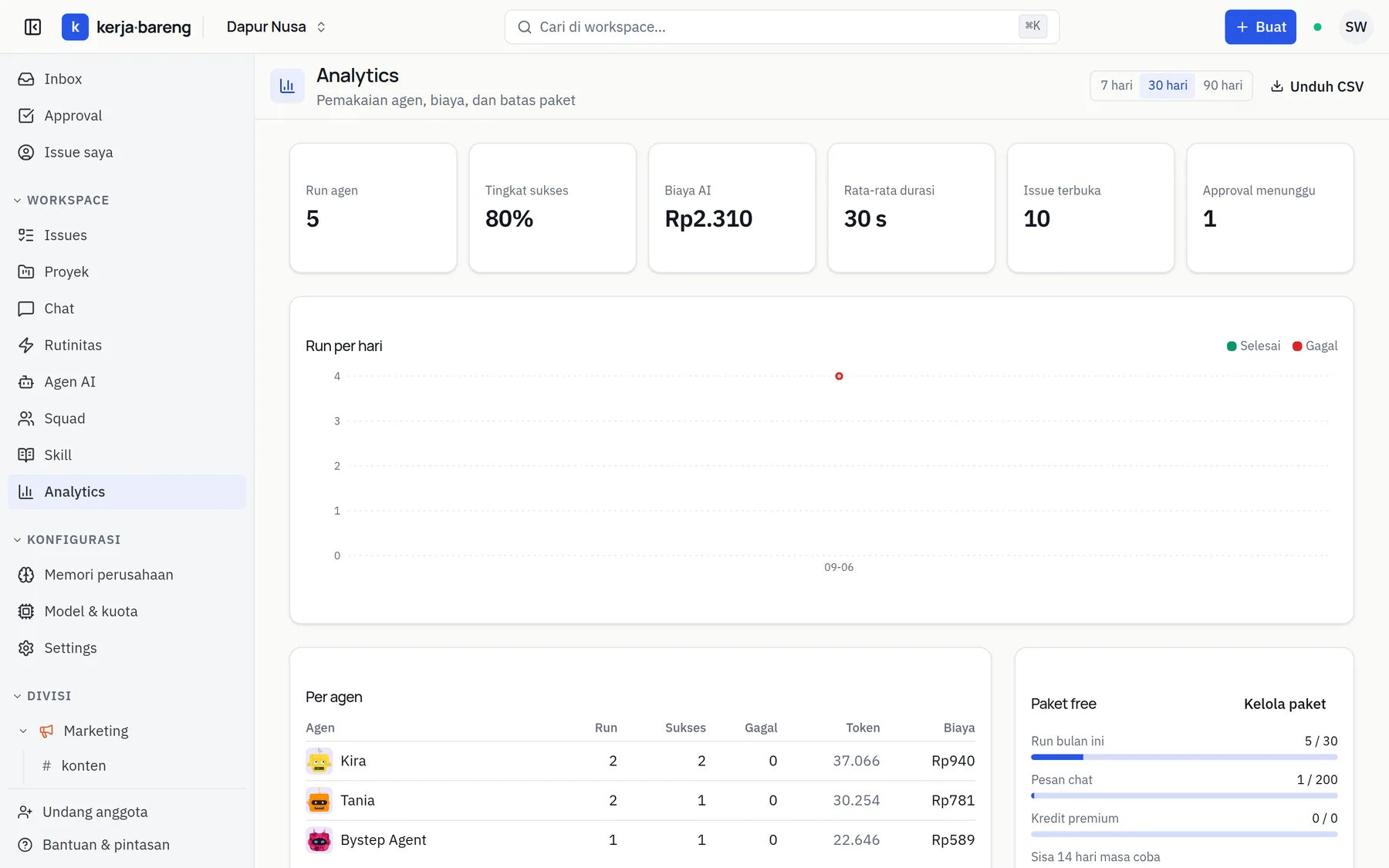Open the Dapur Nusa workspace switcher

[x=275, y=27]
